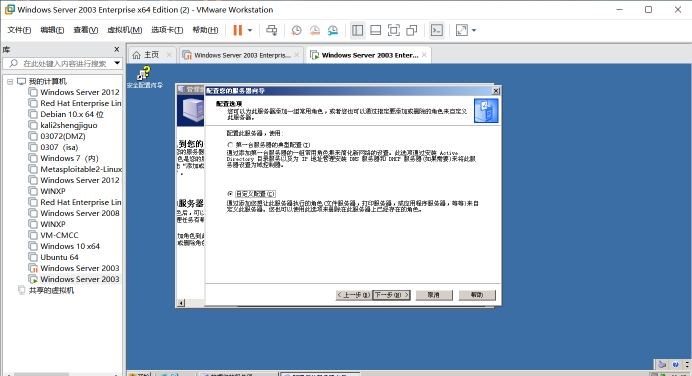
Task: Select VM-CMCC in library
Action: [59, 235]
